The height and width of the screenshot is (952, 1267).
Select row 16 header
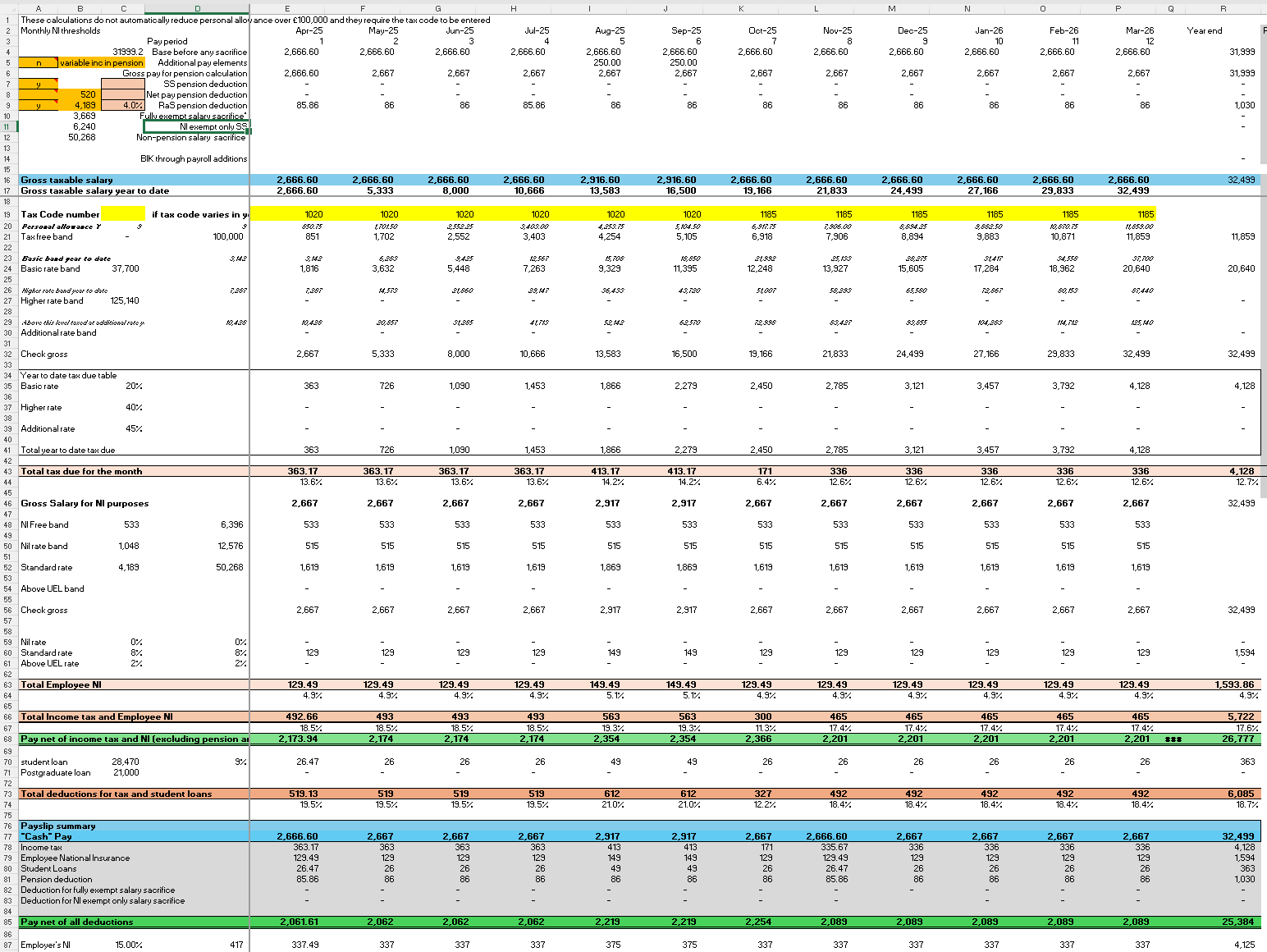[x=7, y=180]
